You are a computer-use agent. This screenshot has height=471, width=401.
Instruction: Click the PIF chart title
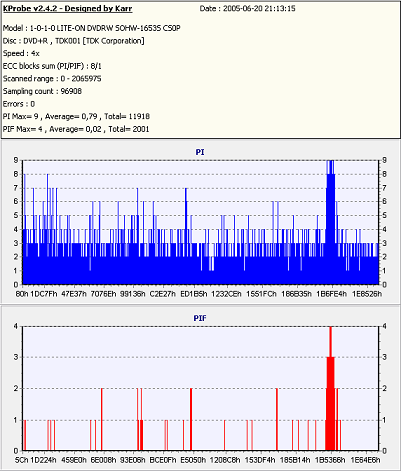pos(200,318)
